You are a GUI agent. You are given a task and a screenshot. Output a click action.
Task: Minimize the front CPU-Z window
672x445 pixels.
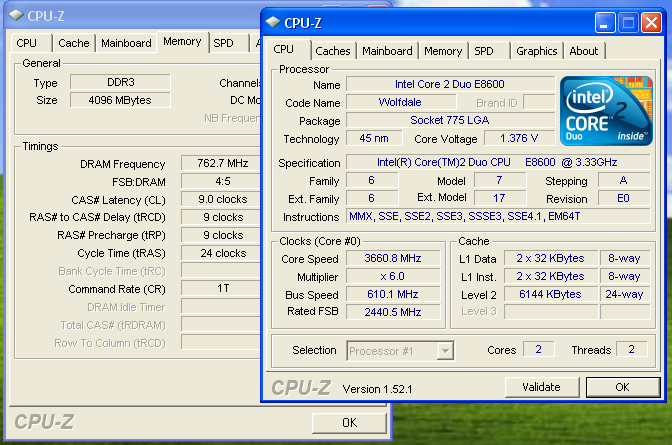tap(605, 23)
